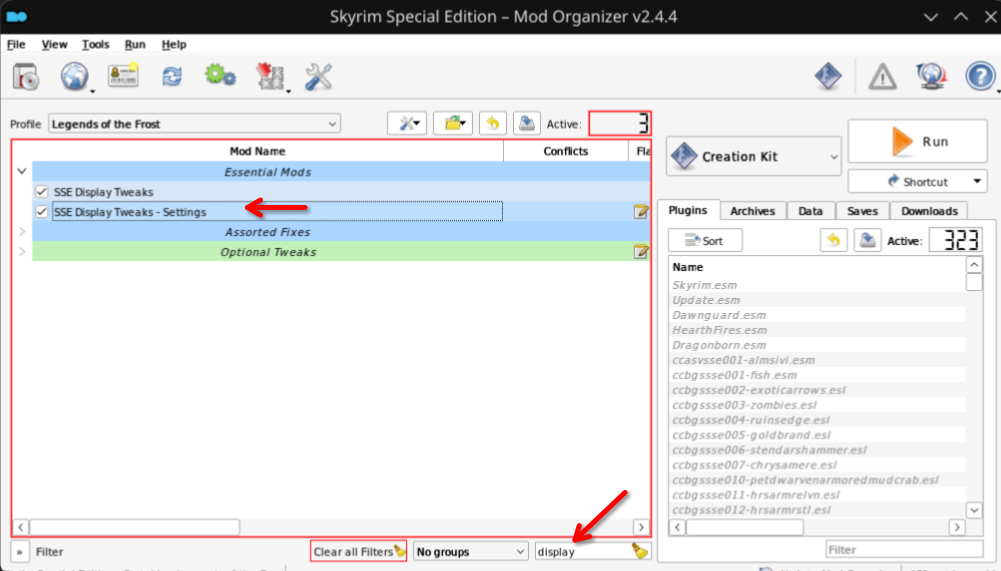Open the Shortcut dropdown button
This screenshot has height=571, width=1001.
(x=917, y=182)
